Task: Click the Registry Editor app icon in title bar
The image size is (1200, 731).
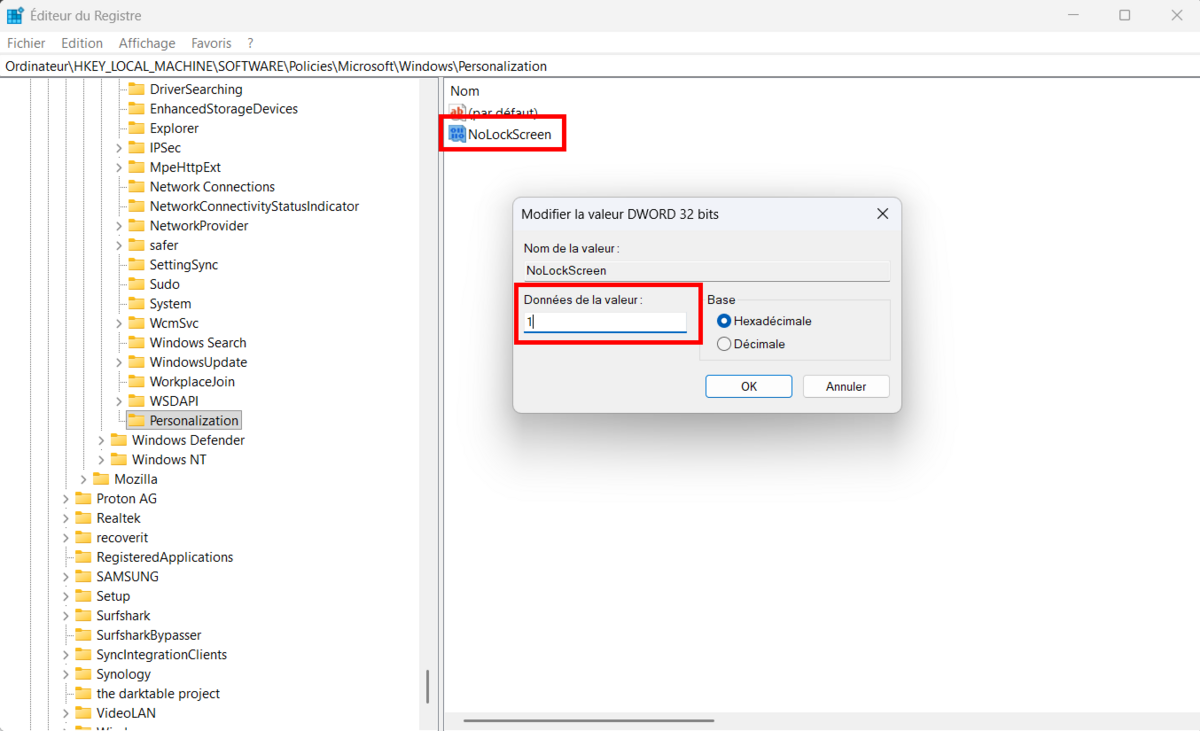Action: (16, 16)
